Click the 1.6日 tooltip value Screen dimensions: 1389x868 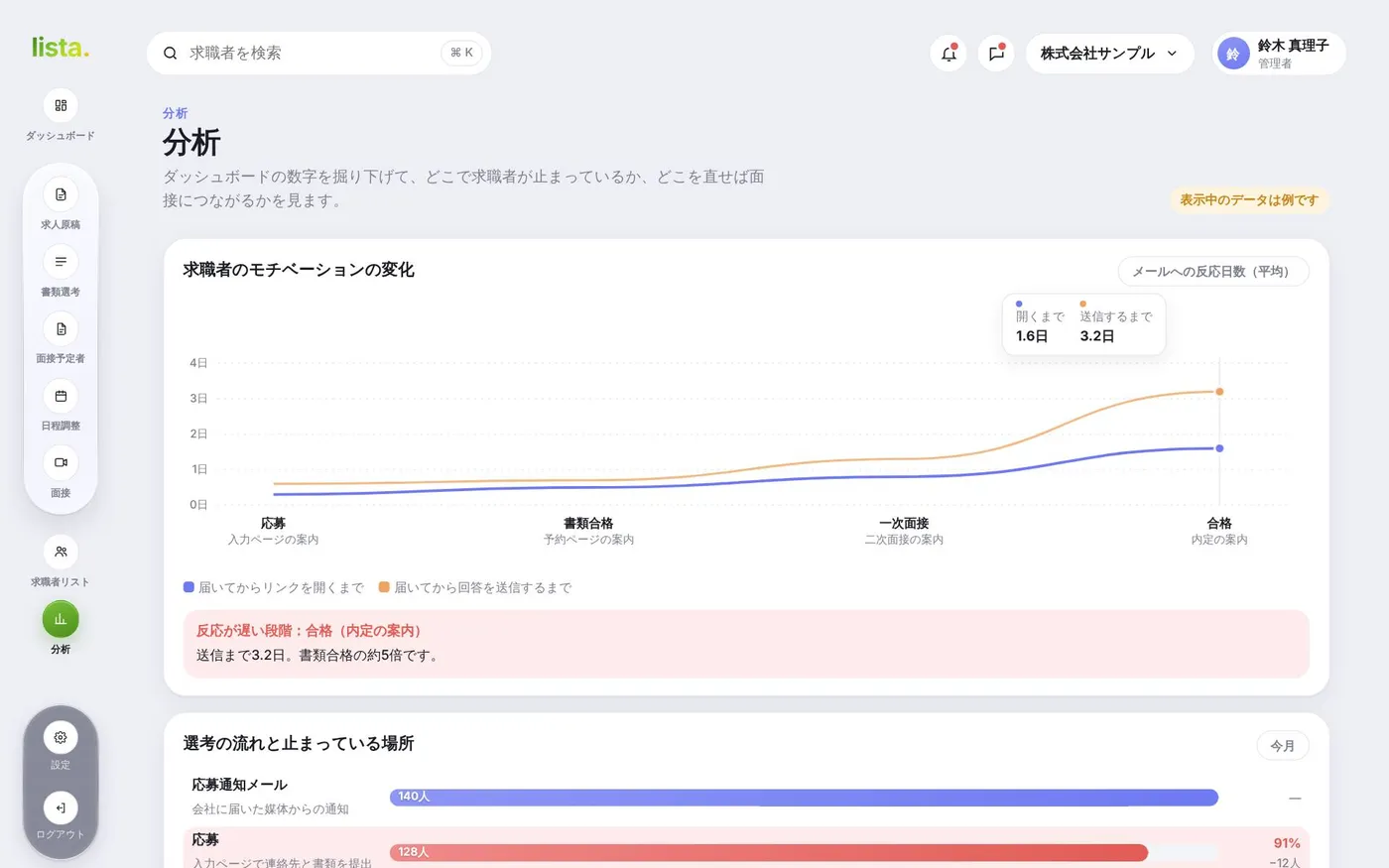coord(1032,336)
